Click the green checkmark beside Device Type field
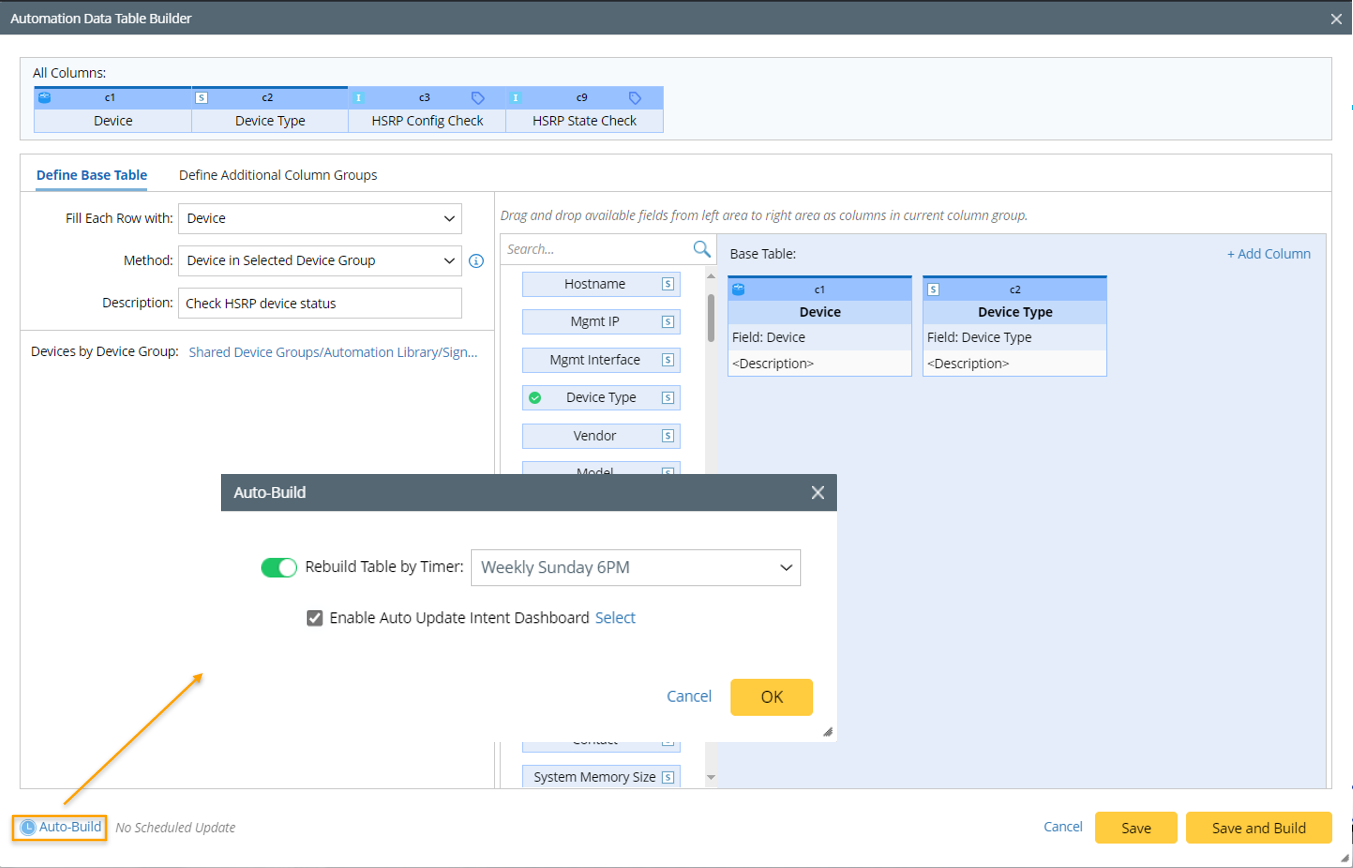The image size is (1353, 868). pyautogui.click(x=535, y=398)
